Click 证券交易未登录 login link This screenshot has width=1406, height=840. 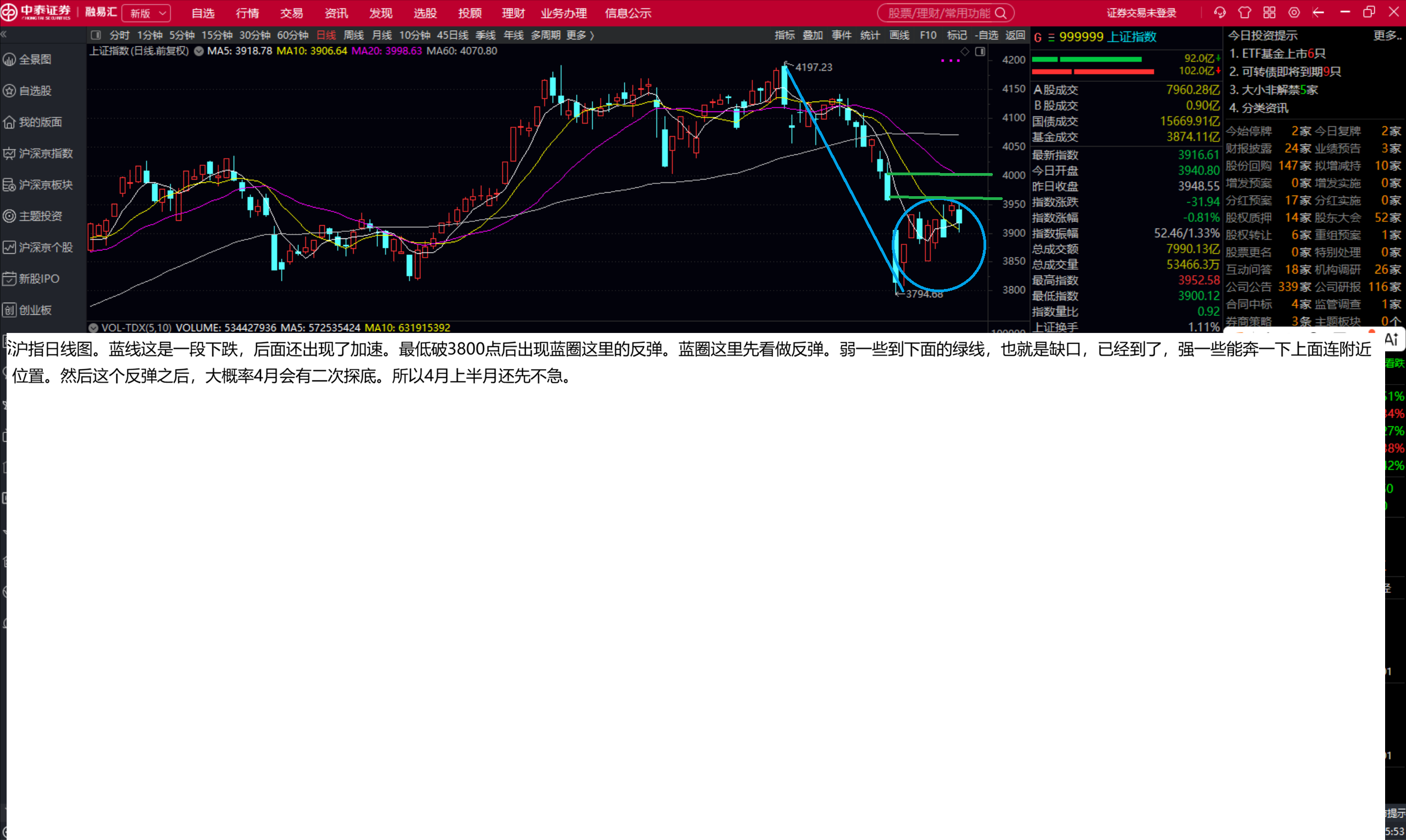point(1141,13)
